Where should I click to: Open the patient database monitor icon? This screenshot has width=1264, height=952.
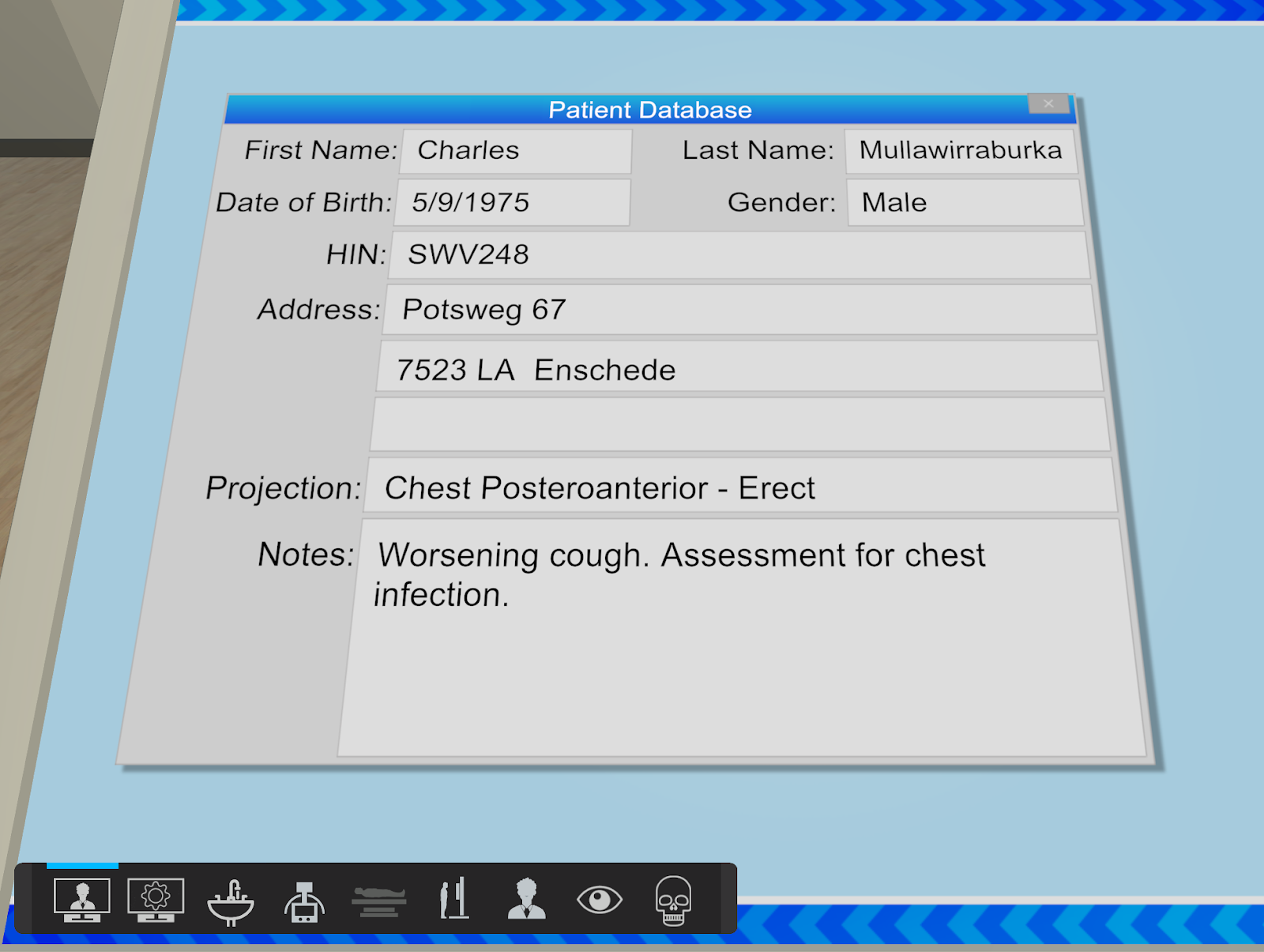(x=82, y=900)
